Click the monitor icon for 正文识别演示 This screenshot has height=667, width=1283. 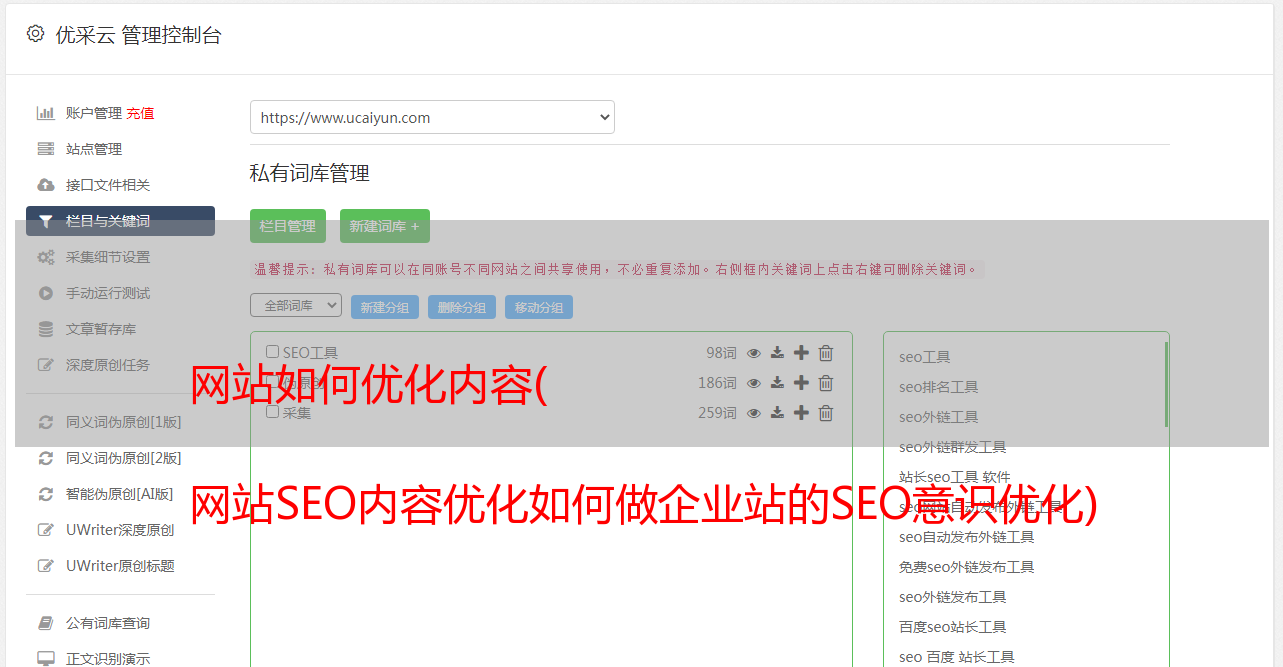point(46,659)
